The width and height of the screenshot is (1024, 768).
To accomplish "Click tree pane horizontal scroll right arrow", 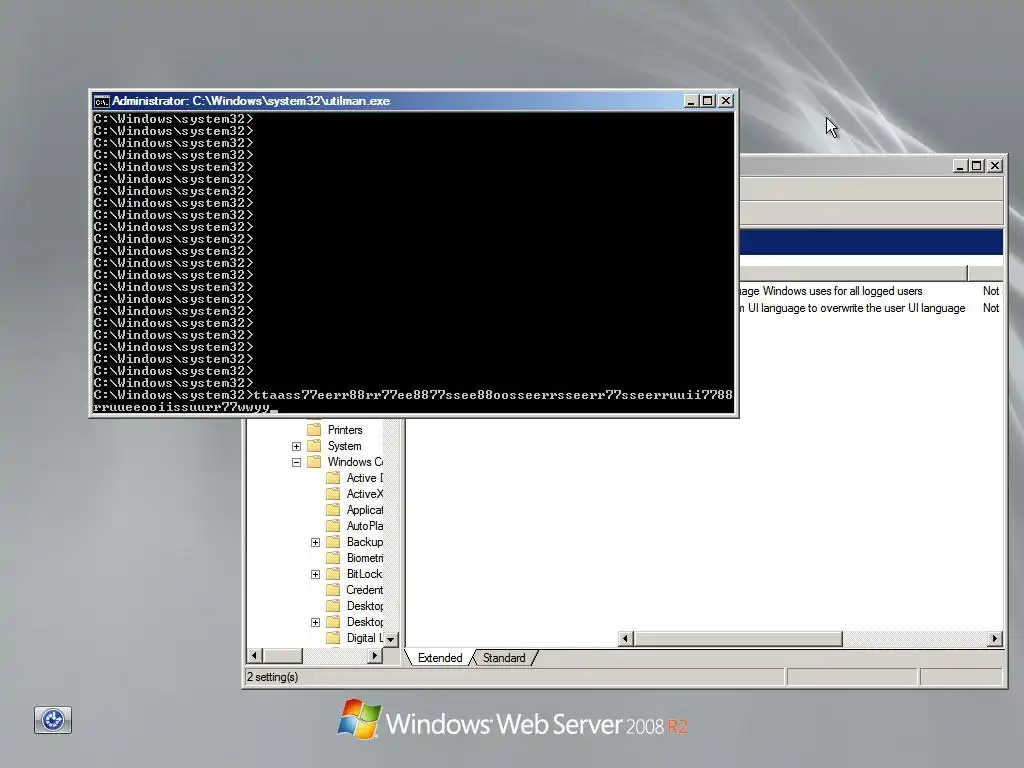I will click(x=375, y=655).
